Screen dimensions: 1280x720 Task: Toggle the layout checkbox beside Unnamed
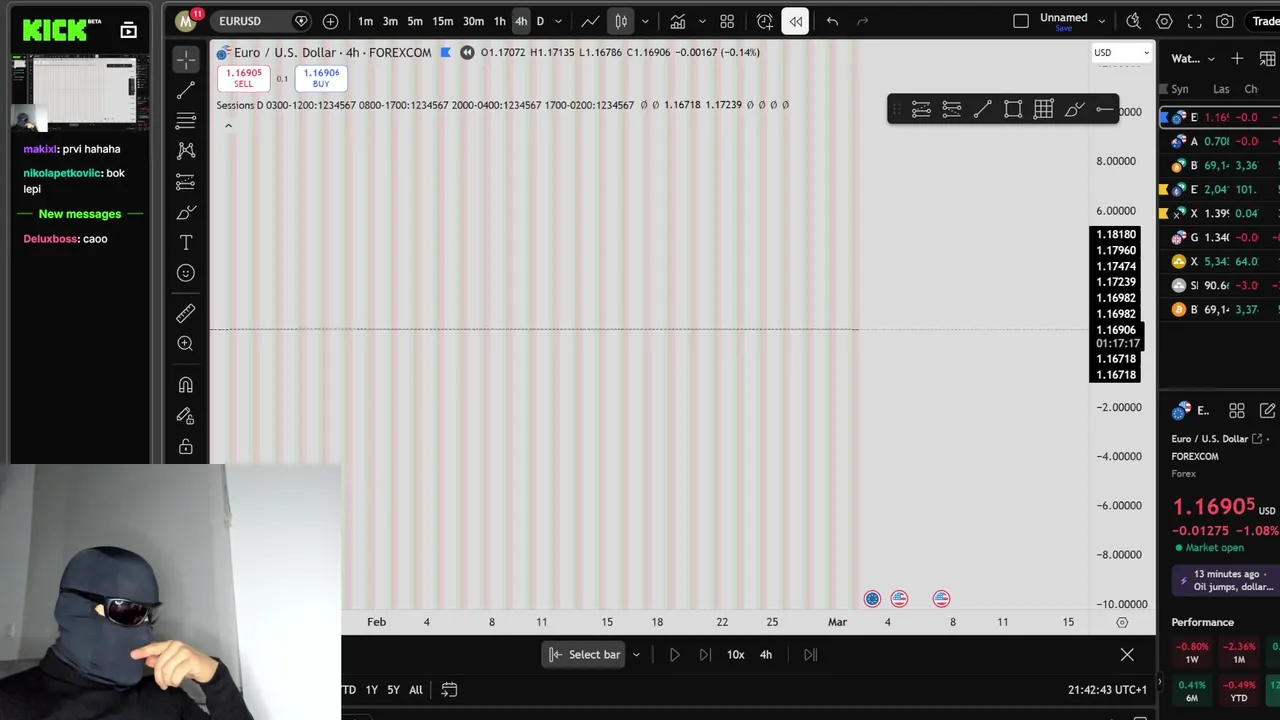1021,21
